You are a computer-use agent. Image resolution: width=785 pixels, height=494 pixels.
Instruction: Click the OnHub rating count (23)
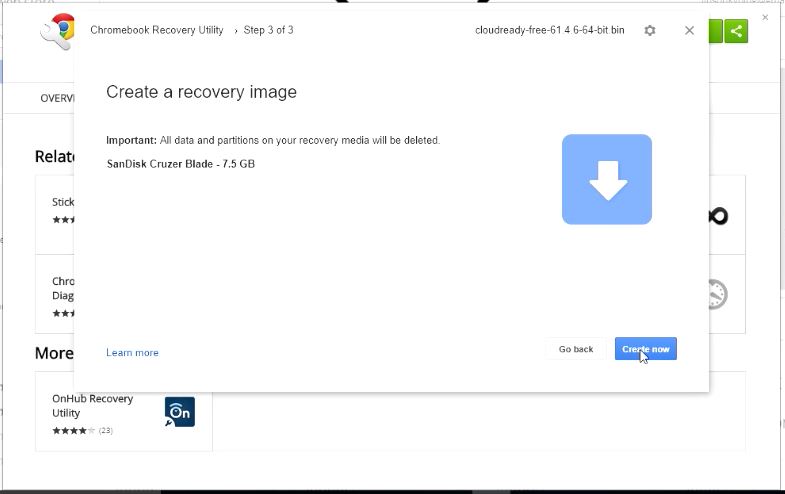click(106, 430)
